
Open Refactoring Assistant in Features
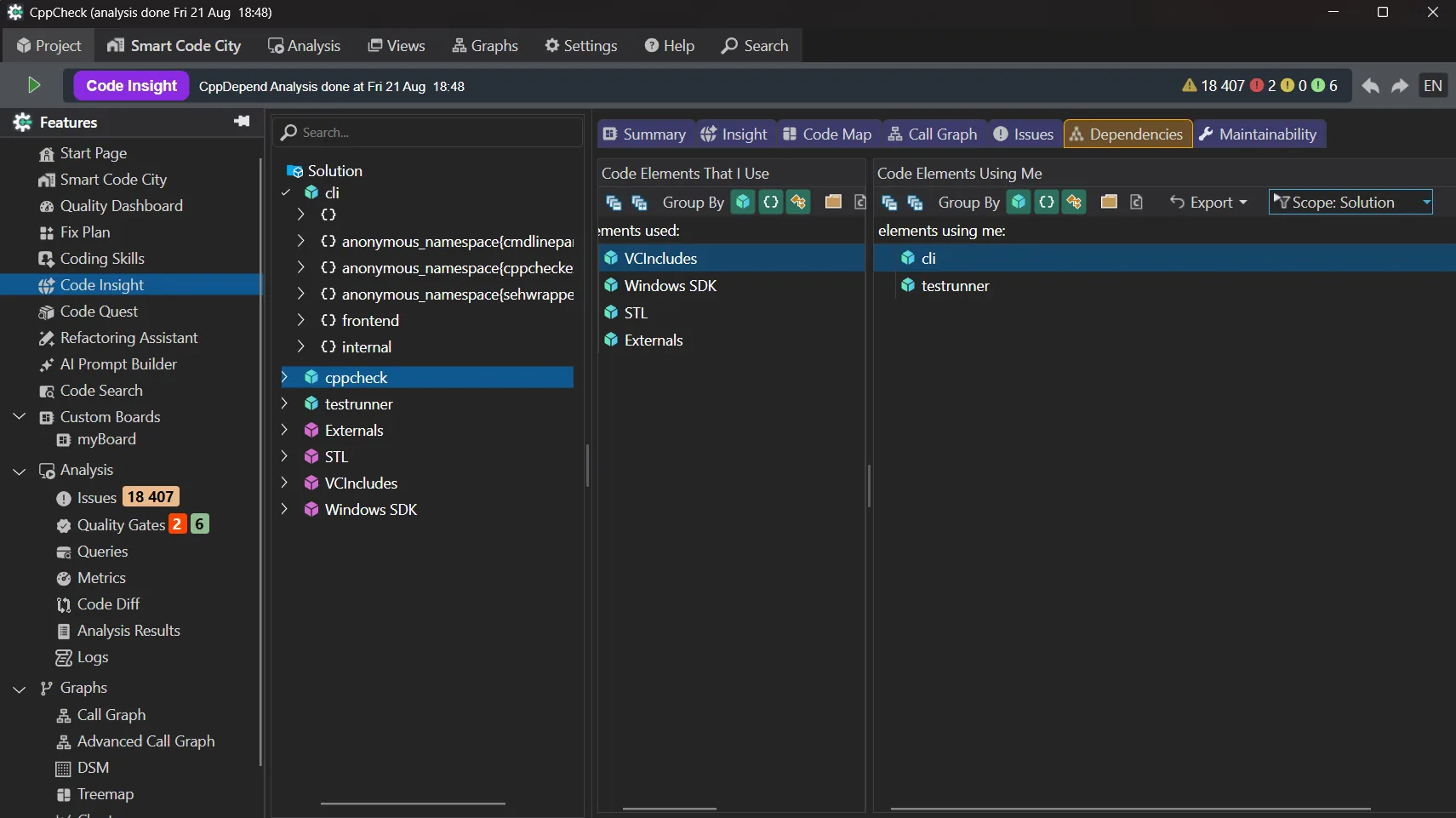click(118, 337)
